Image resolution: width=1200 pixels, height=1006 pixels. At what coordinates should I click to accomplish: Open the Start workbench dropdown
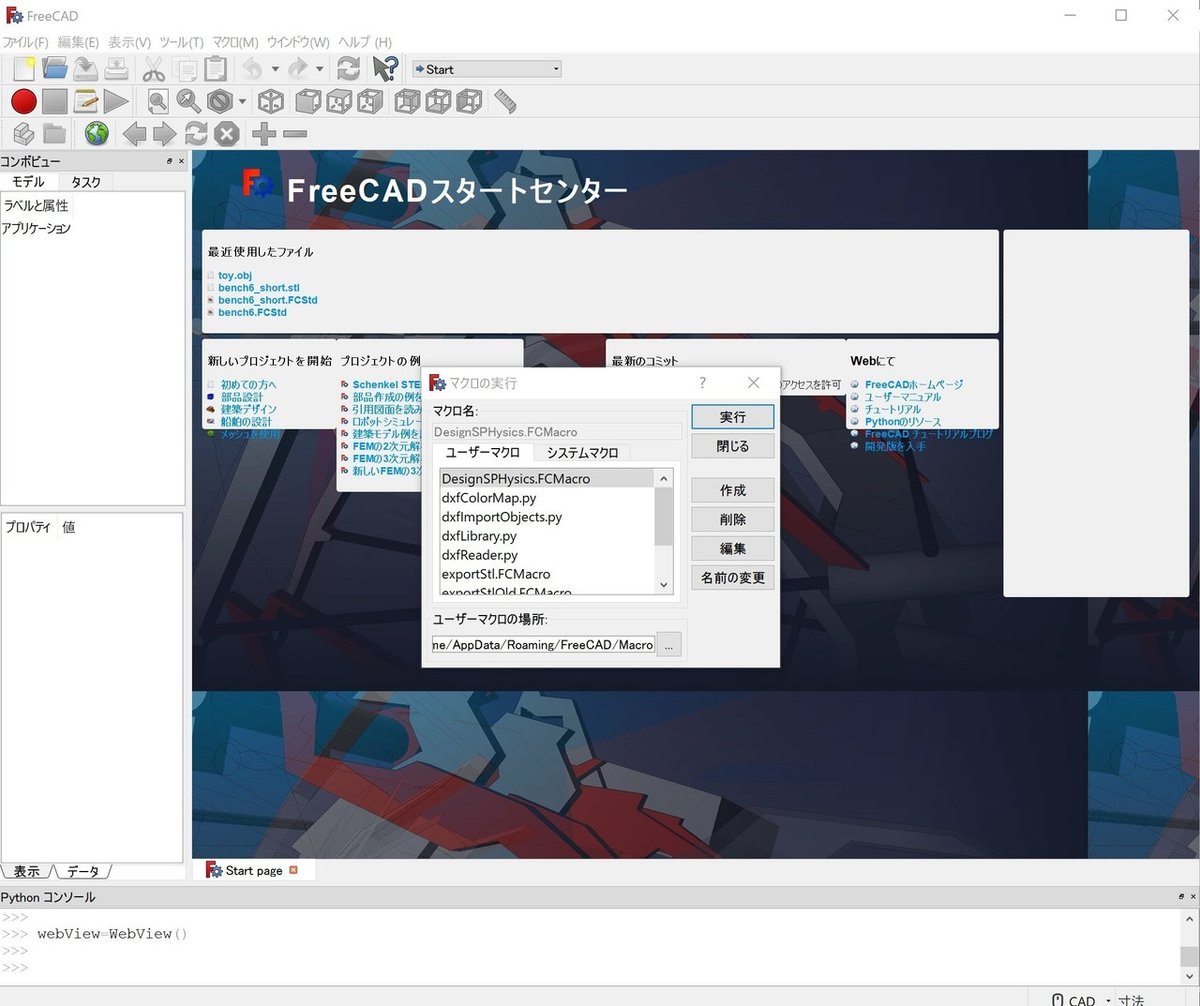(x=486, y=69)
